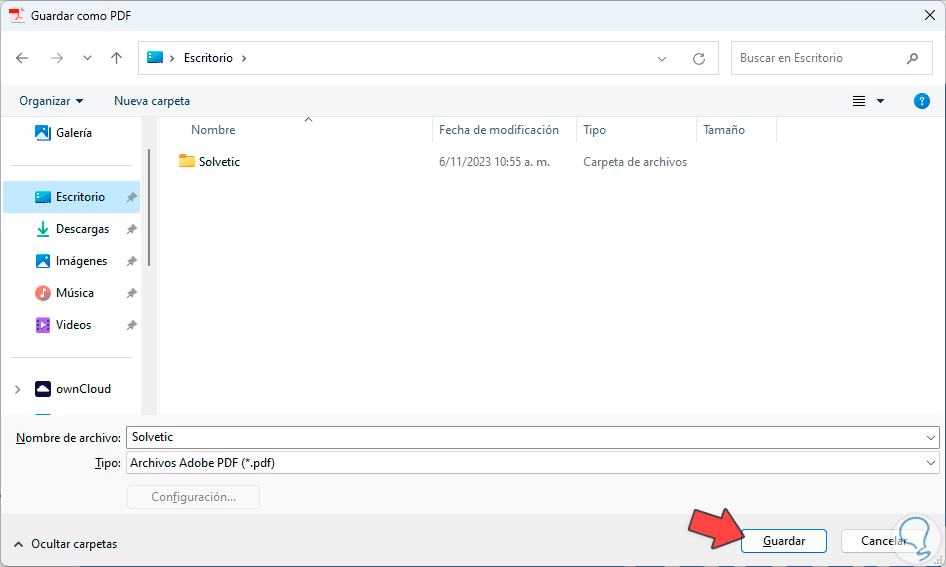Open address bar history dropdown
Screen dimensions: 946x567
[662, 59]
